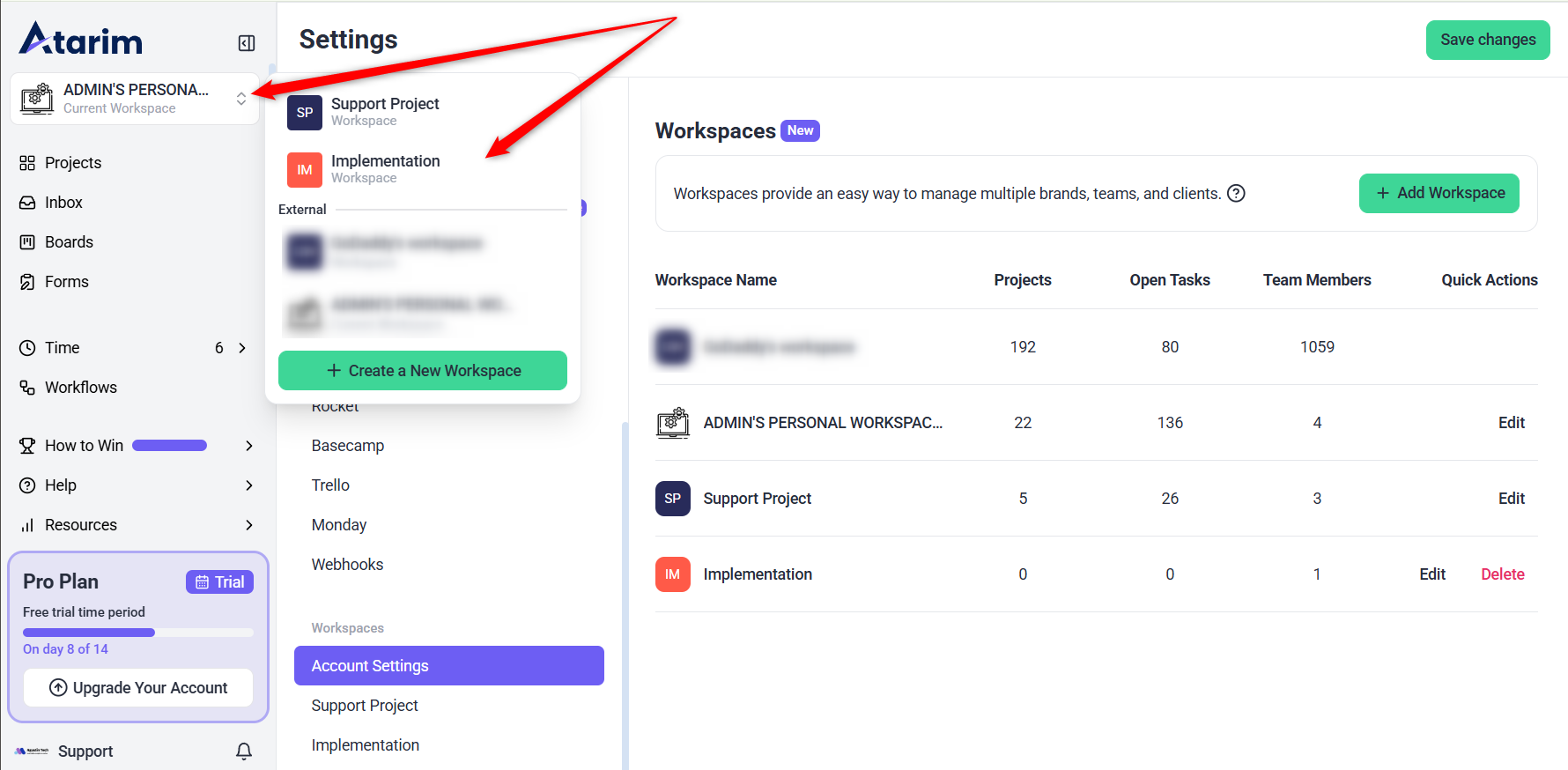Open Projects from the sidebar

point(73,163)
